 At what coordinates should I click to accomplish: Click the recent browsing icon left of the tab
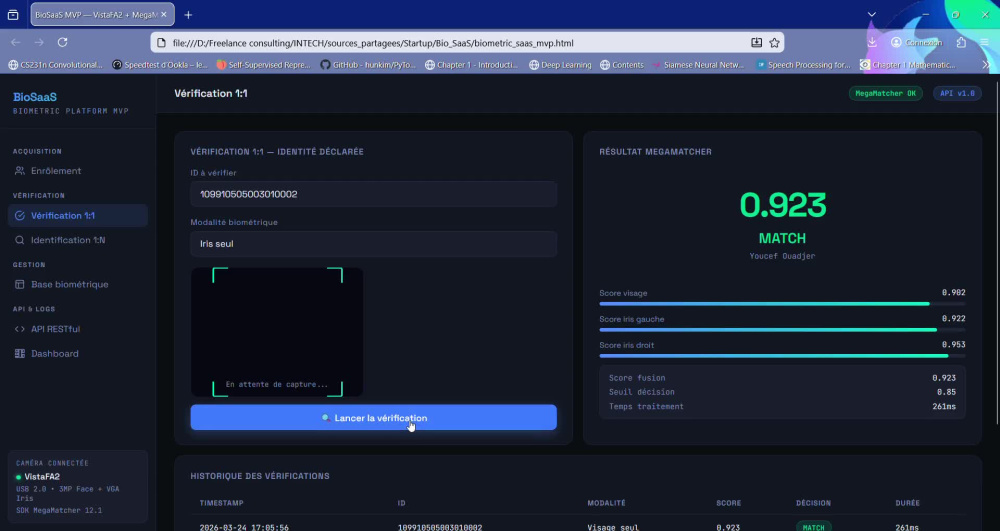[x=13, y=15]
